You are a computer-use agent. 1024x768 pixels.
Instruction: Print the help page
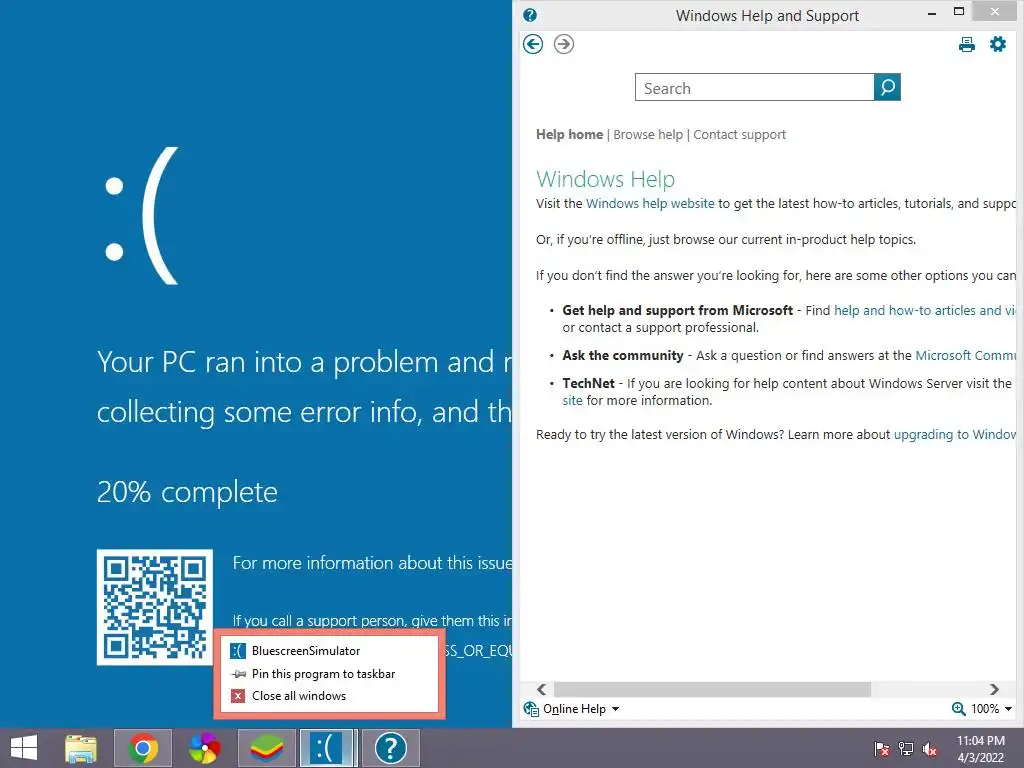click(967, 44)
